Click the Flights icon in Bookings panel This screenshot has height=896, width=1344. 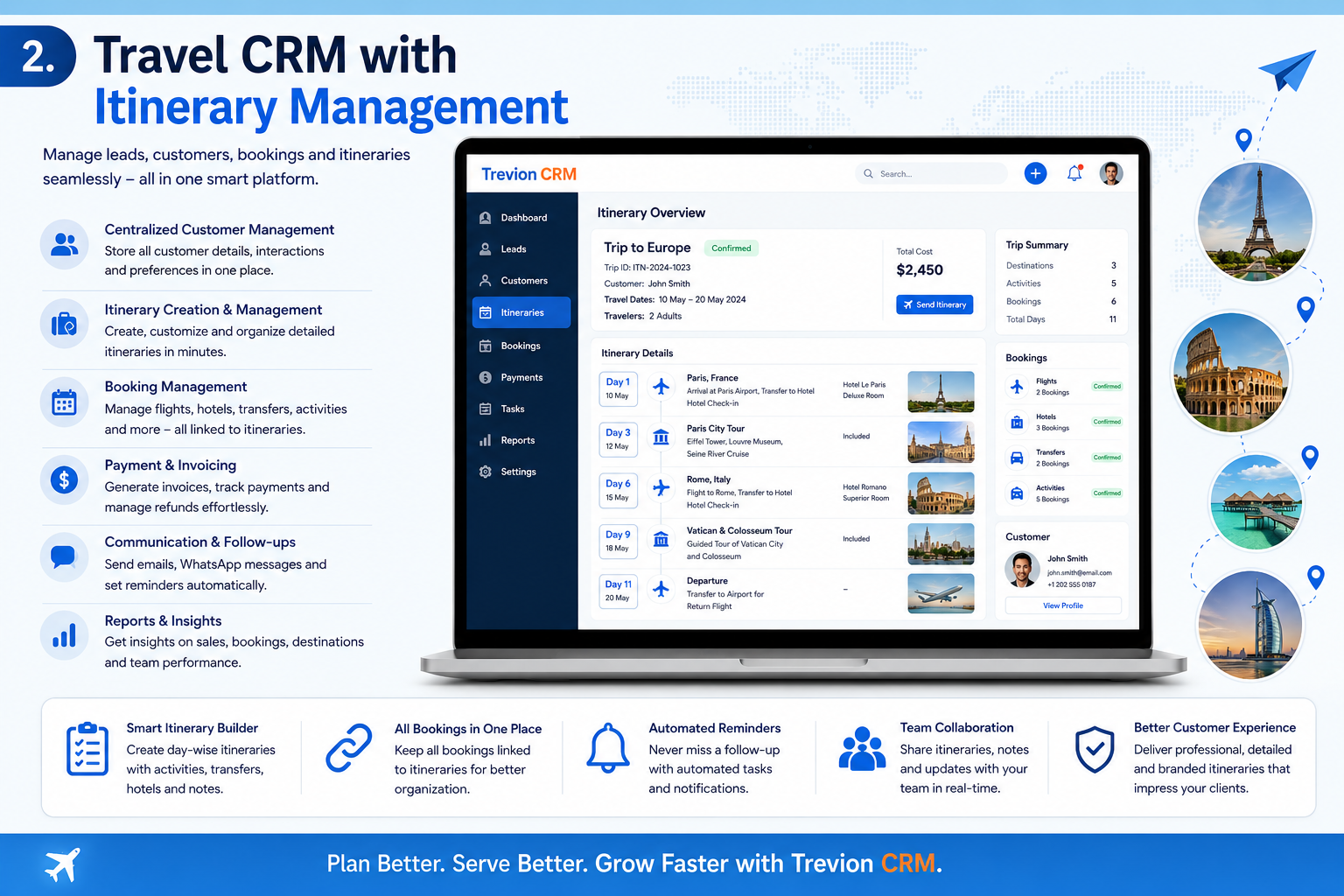[1017, 386]
